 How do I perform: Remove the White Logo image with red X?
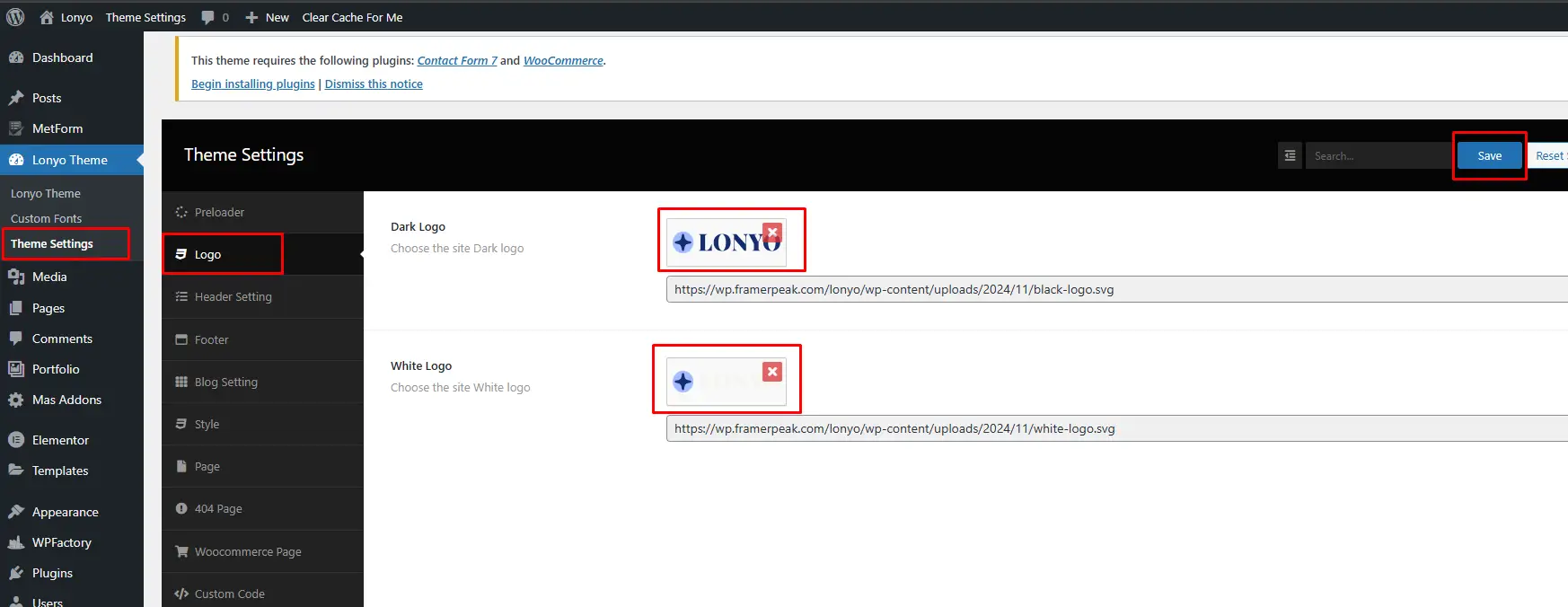(x=772, y=372)
